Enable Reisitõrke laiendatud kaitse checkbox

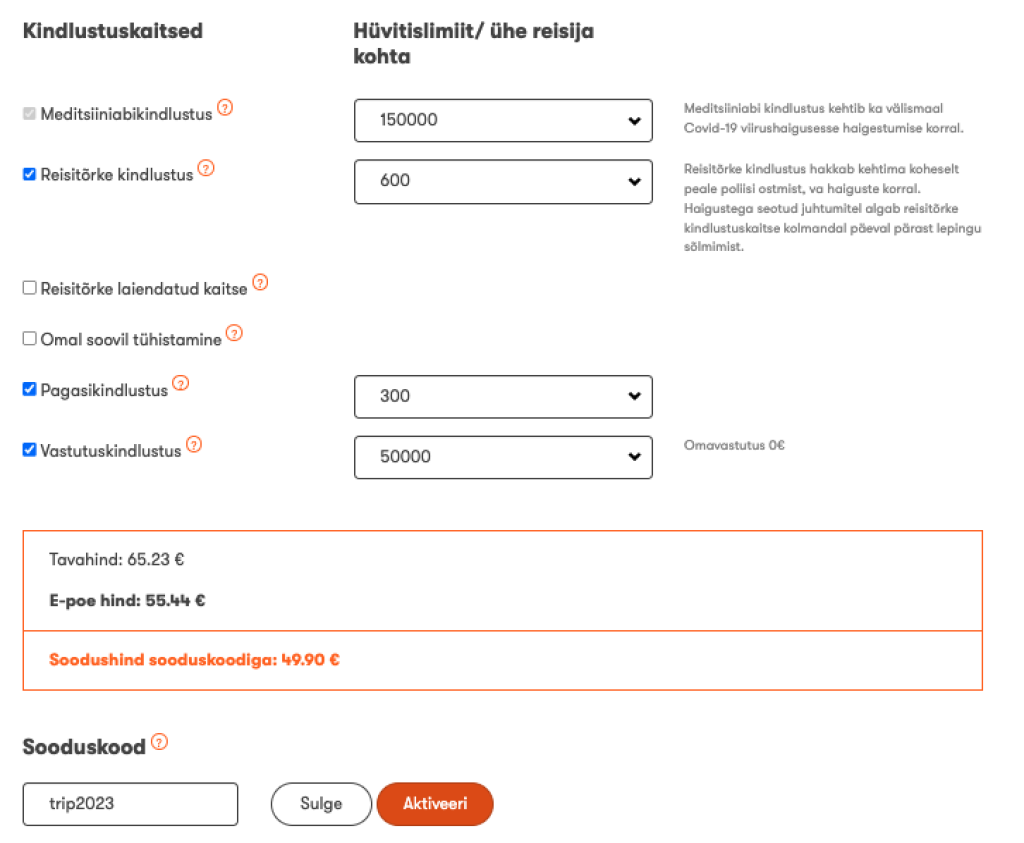click(29, 288)
